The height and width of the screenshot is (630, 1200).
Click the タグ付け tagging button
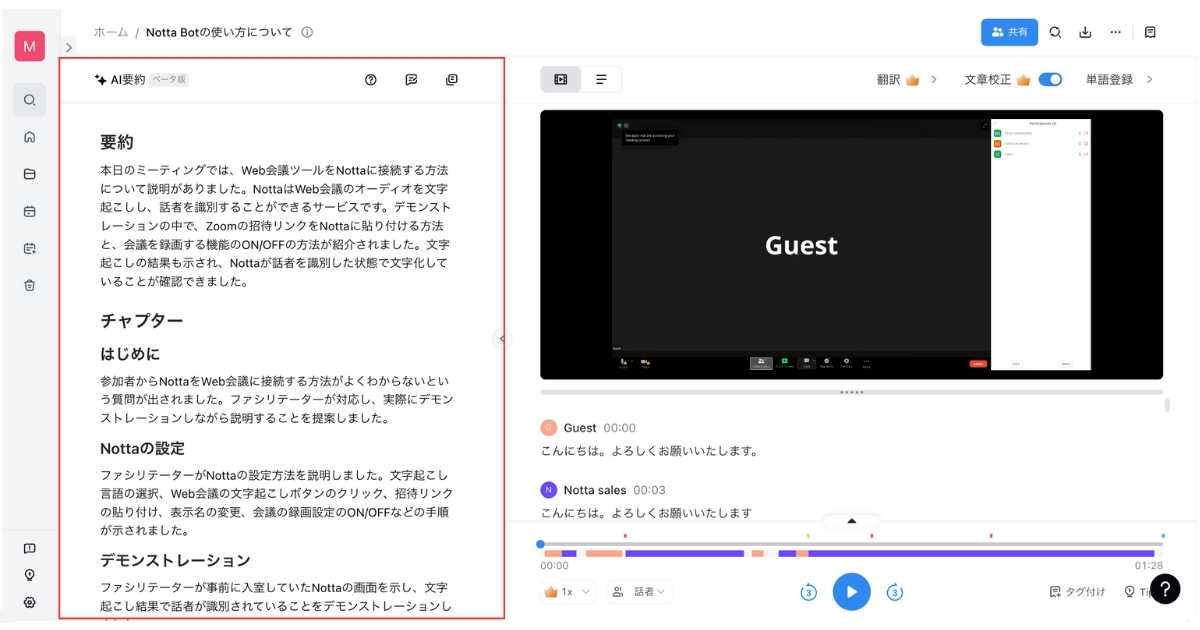pos(1077,592)
